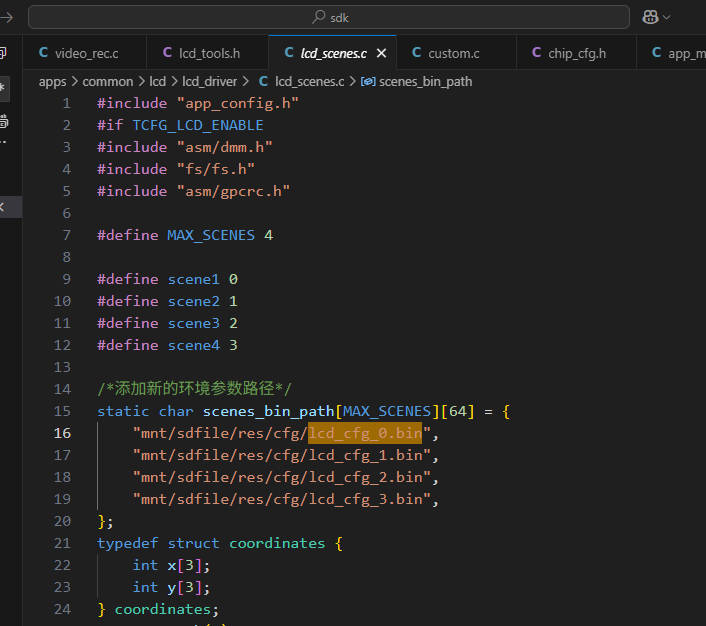Close the lcd_scenes.c tab
This screenshot has height=626, width=706.
[x=381, y=53]
